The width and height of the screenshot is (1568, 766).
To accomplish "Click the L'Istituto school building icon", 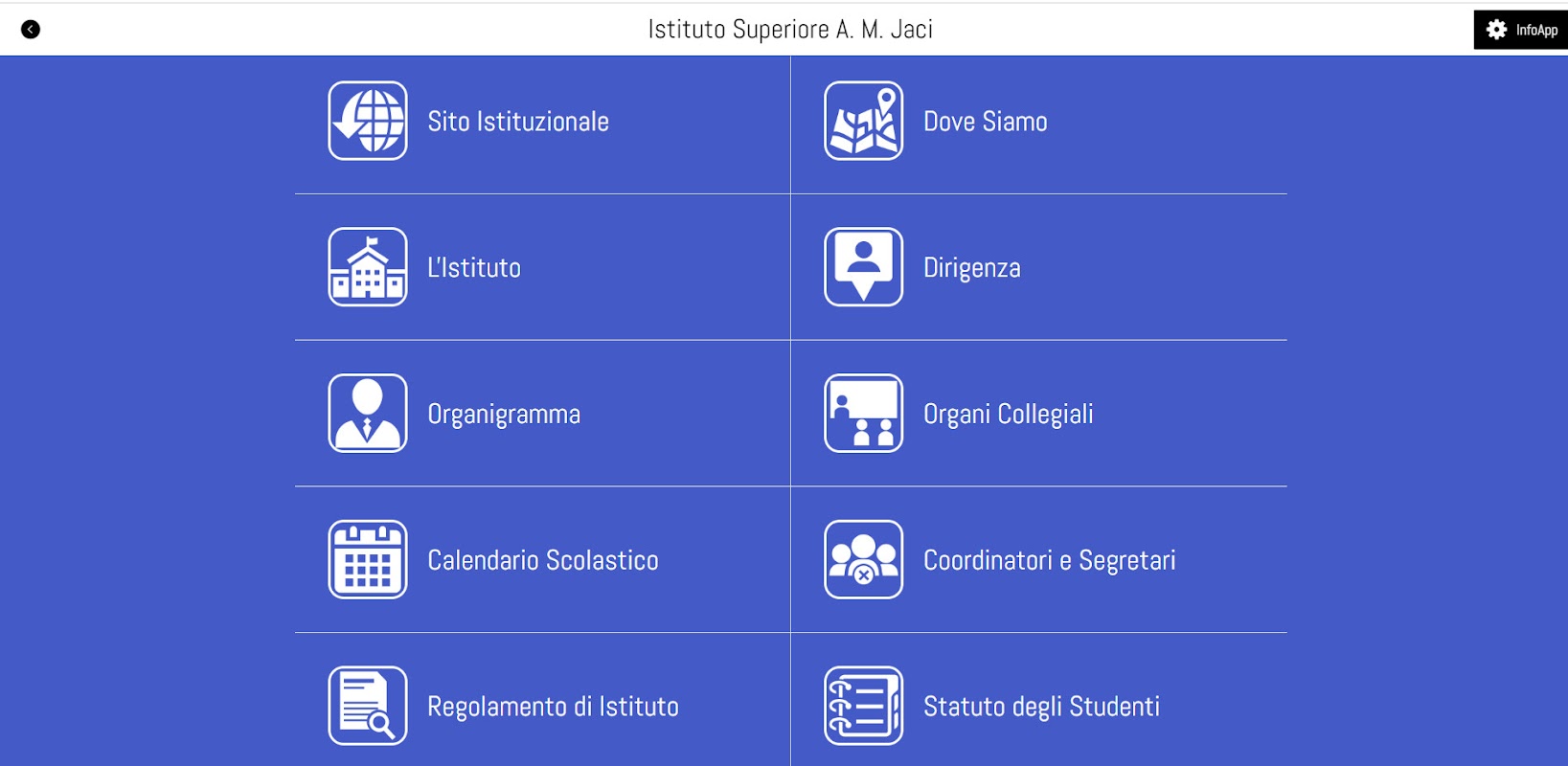I will (x=368, y=267).
